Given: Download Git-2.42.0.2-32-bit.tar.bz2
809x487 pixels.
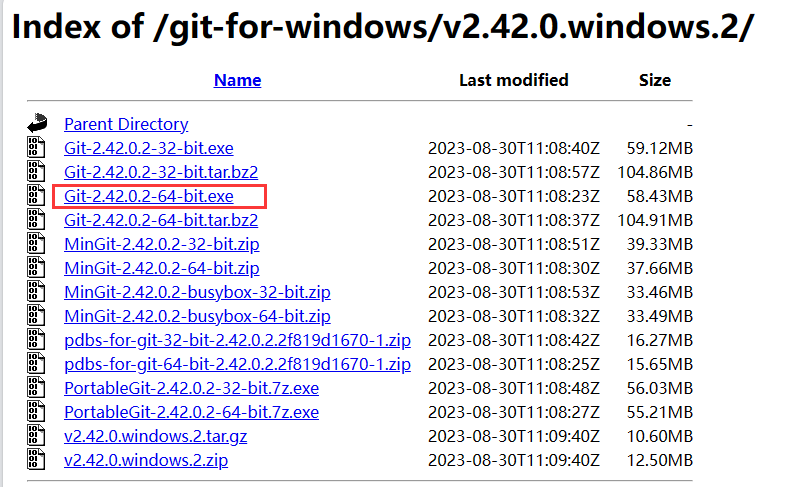Looking at the screenshot, I should [x=161, y=172].
